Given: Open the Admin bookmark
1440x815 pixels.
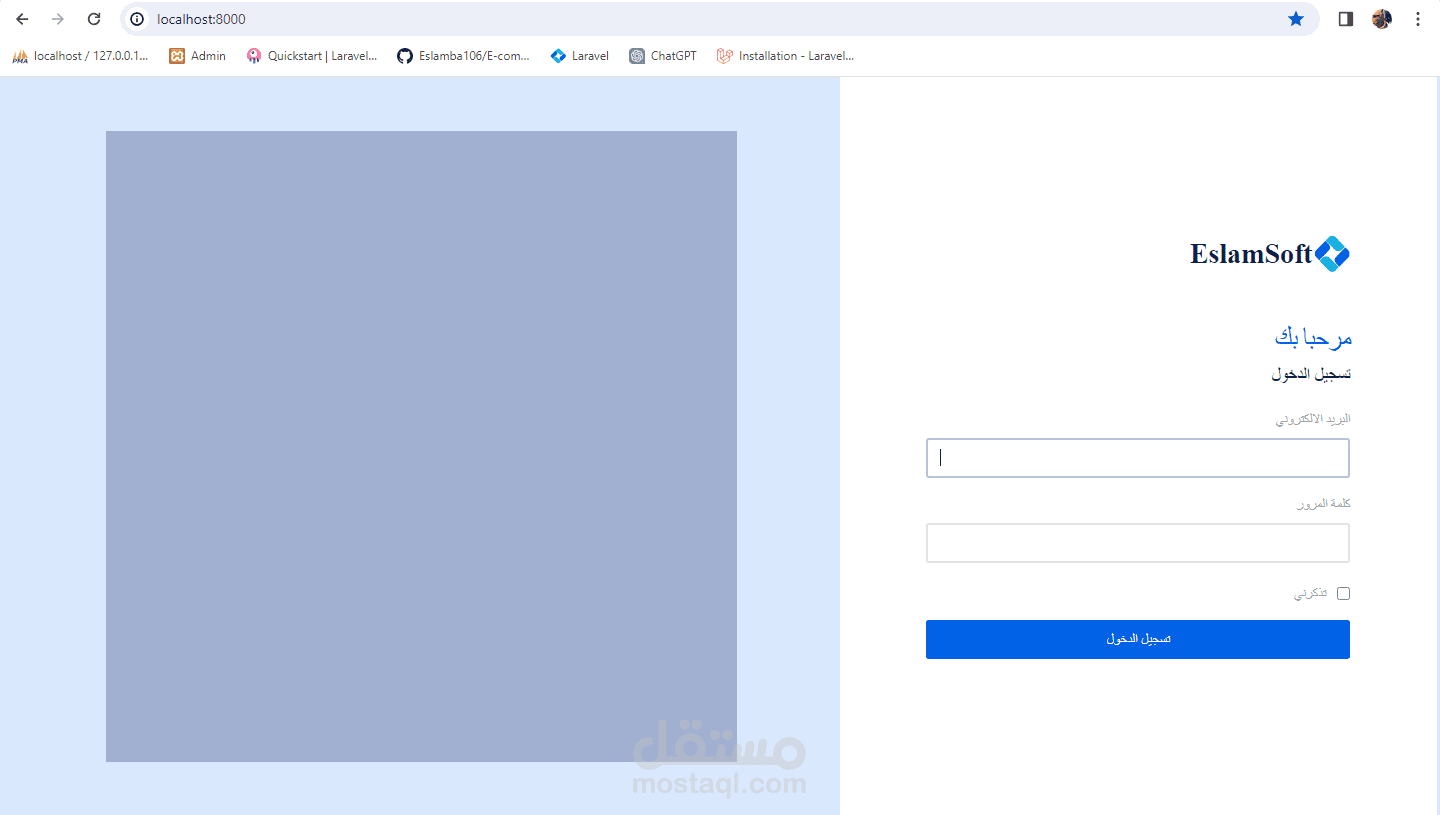Looking at the screenshot, I should click(x=198, y=56).
